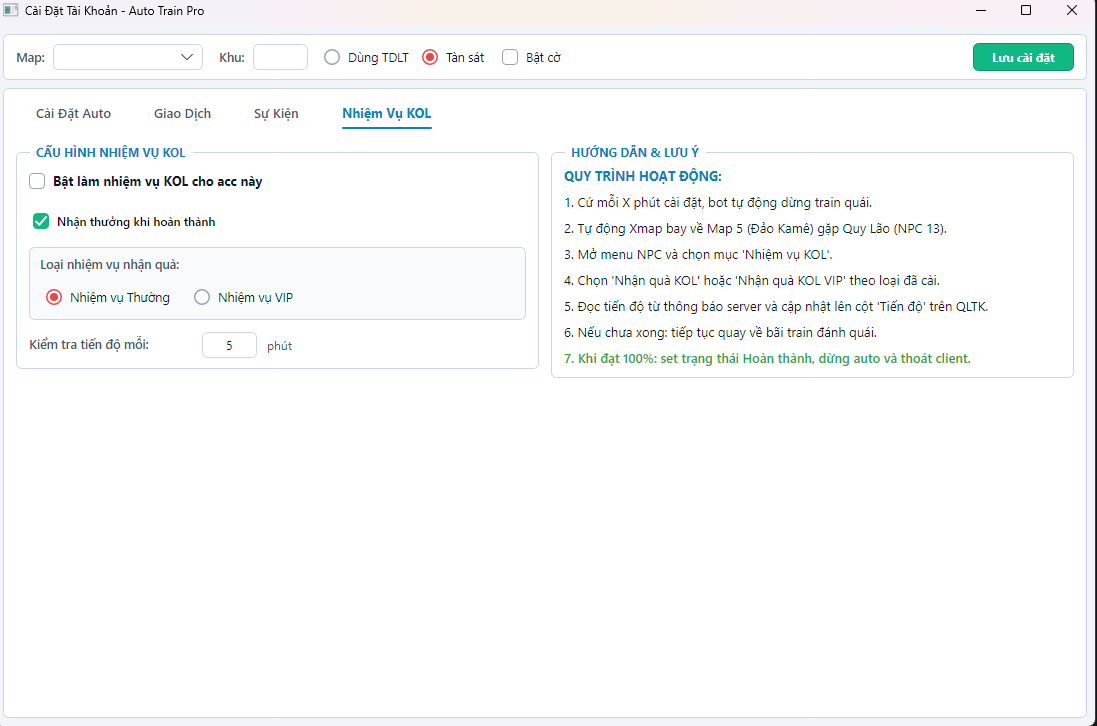Minimize the Auto Train Pro window
The width and height of the screenshot is (1097, 726).
(981, 10)
